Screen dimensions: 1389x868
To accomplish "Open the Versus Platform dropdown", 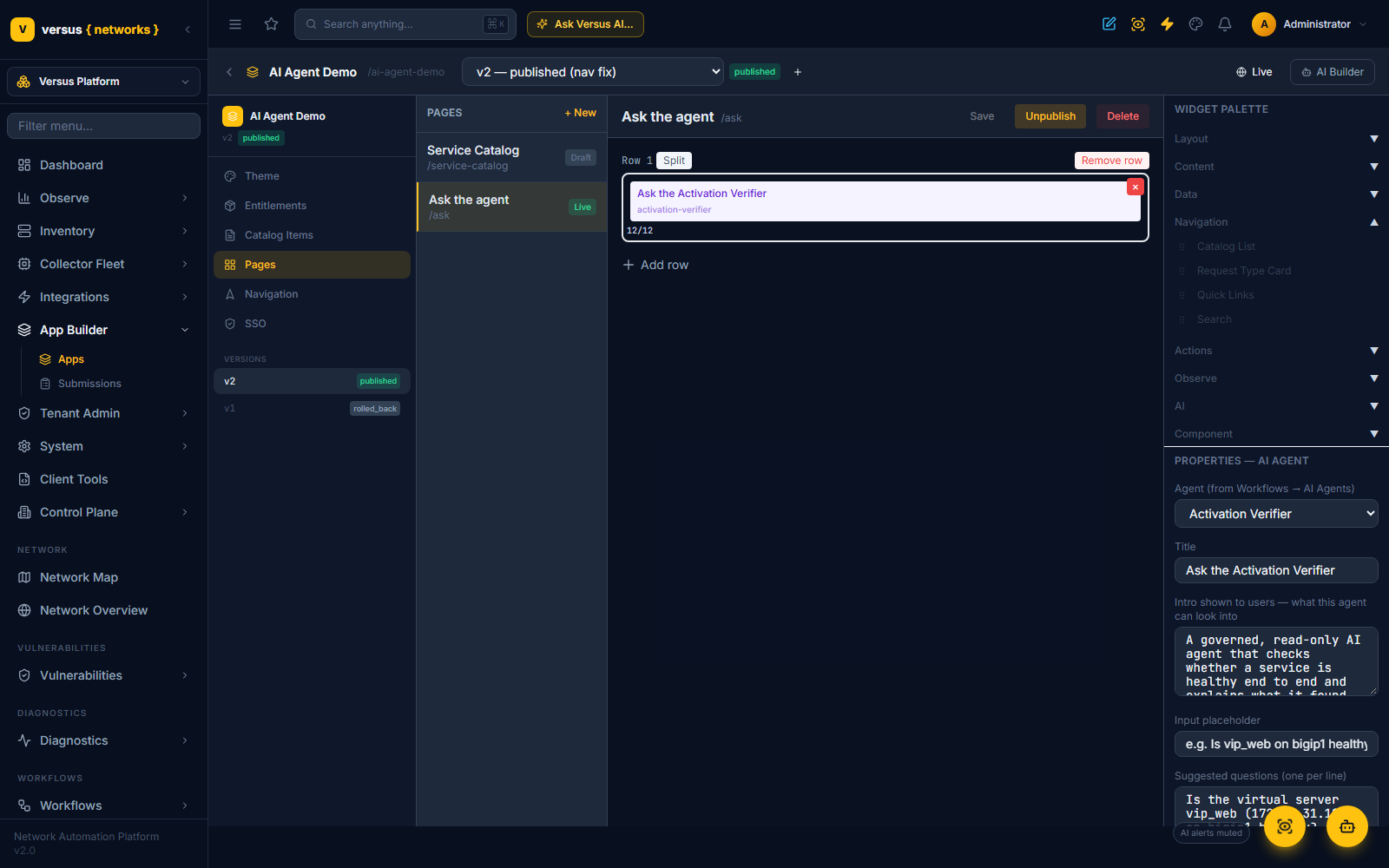I will 104,82.
